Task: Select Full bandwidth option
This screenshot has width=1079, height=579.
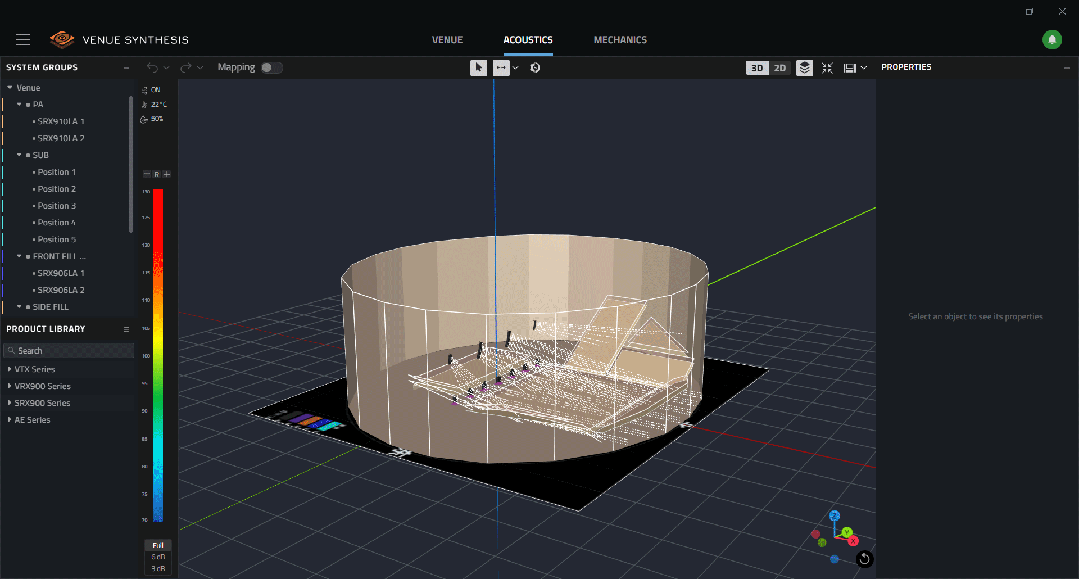Action: tap(158, 545)
